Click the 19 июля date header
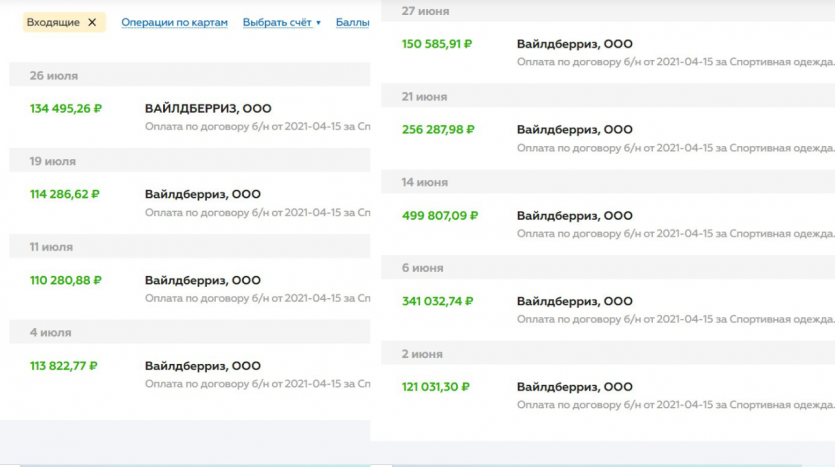Image resolution: width=835 pixels, height=467 pixels. [53, 161]
